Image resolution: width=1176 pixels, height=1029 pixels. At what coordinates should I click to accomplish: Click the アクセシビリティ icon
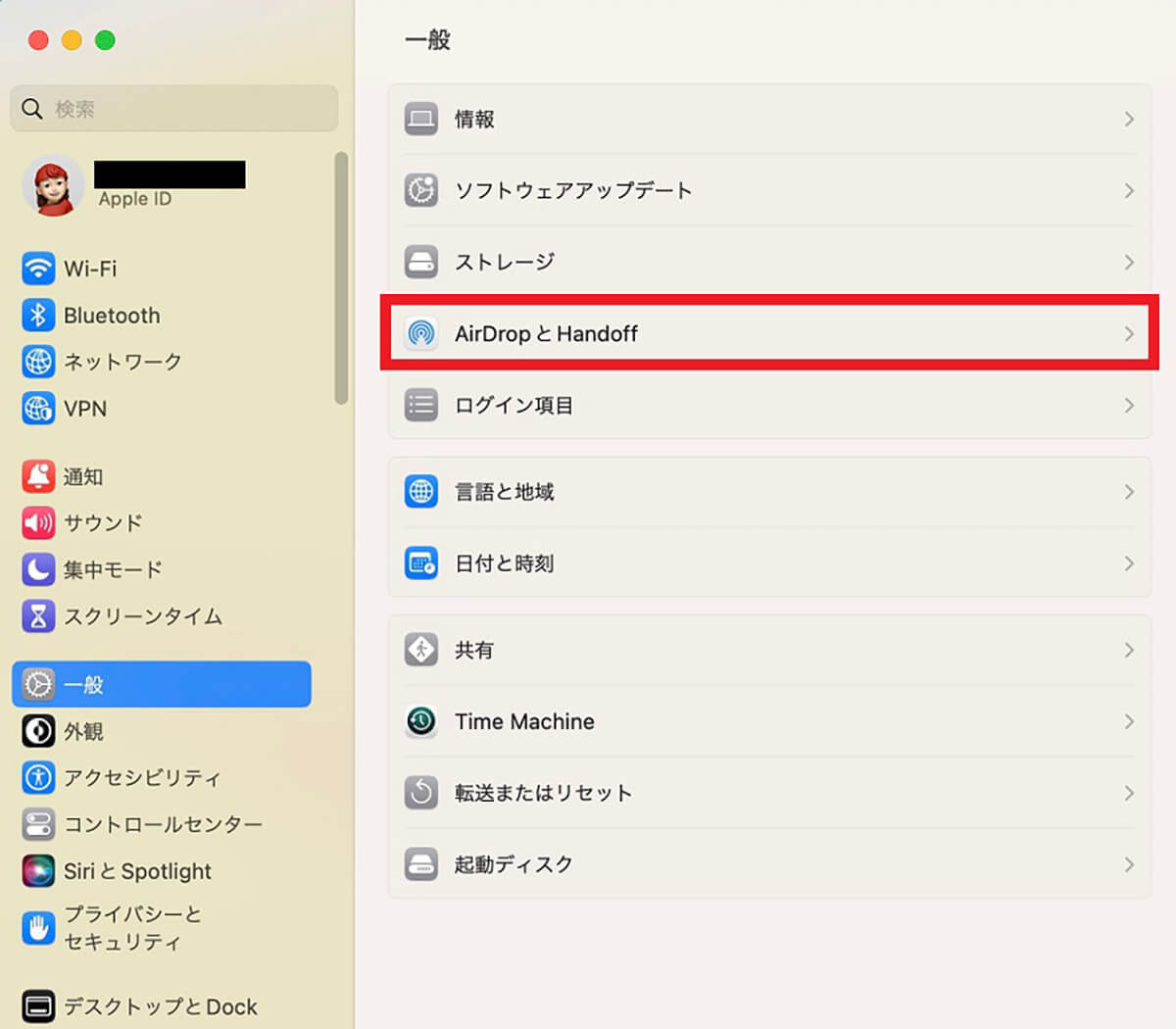tap(38, 778)
